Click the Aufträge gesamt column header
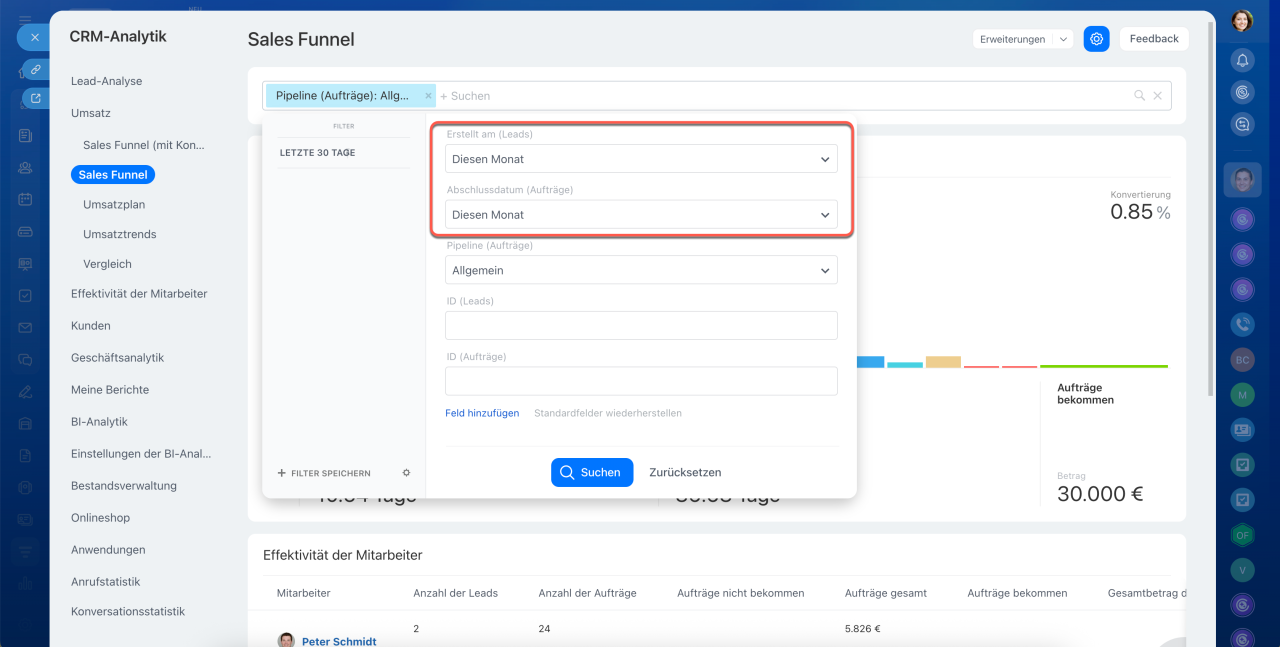This screenshot has height=647, width=1280. point(886,593)
